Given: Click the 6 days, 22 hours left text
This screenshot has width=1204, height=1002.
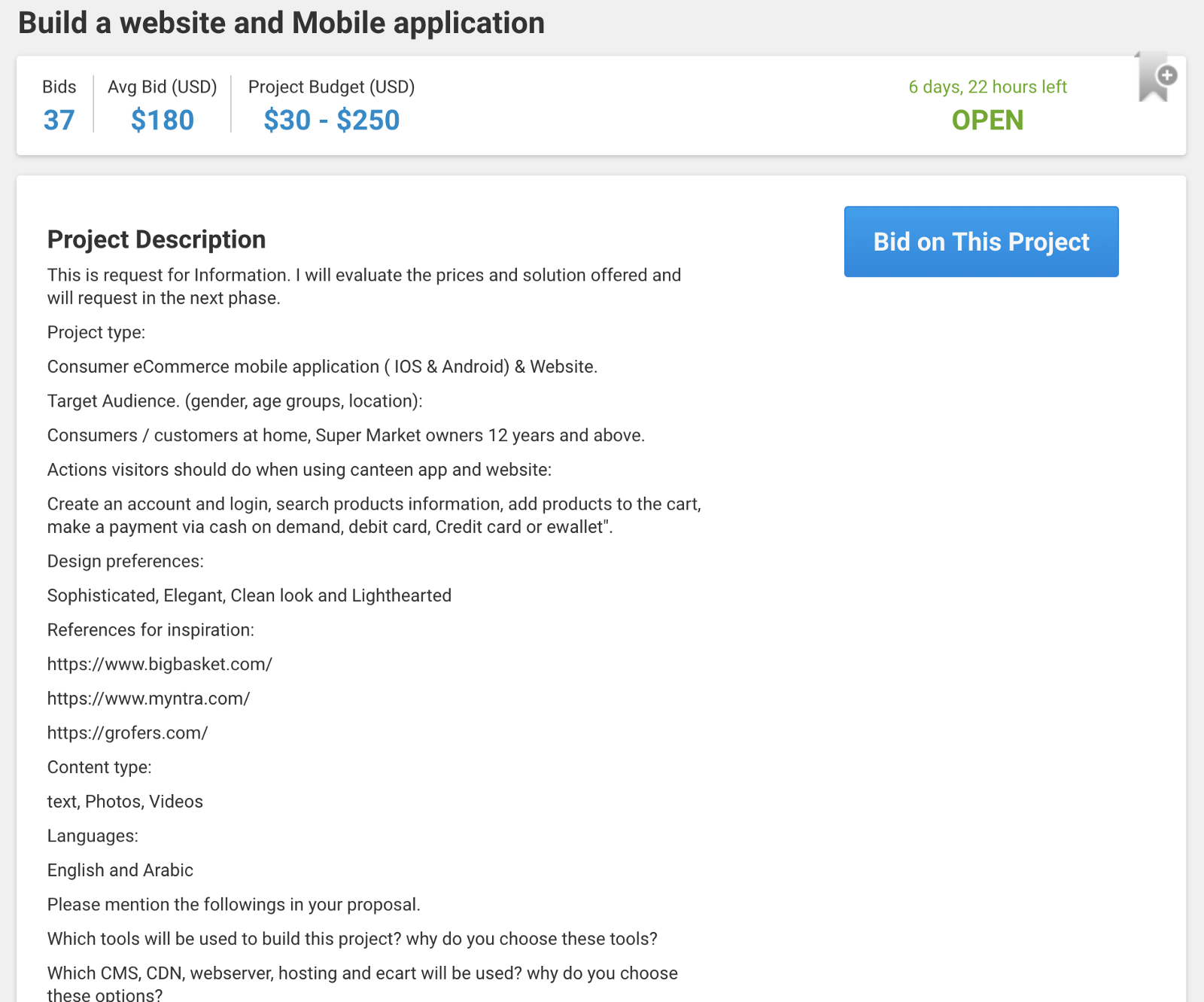Looking at the screenshot, I should [x=987, y=87].
